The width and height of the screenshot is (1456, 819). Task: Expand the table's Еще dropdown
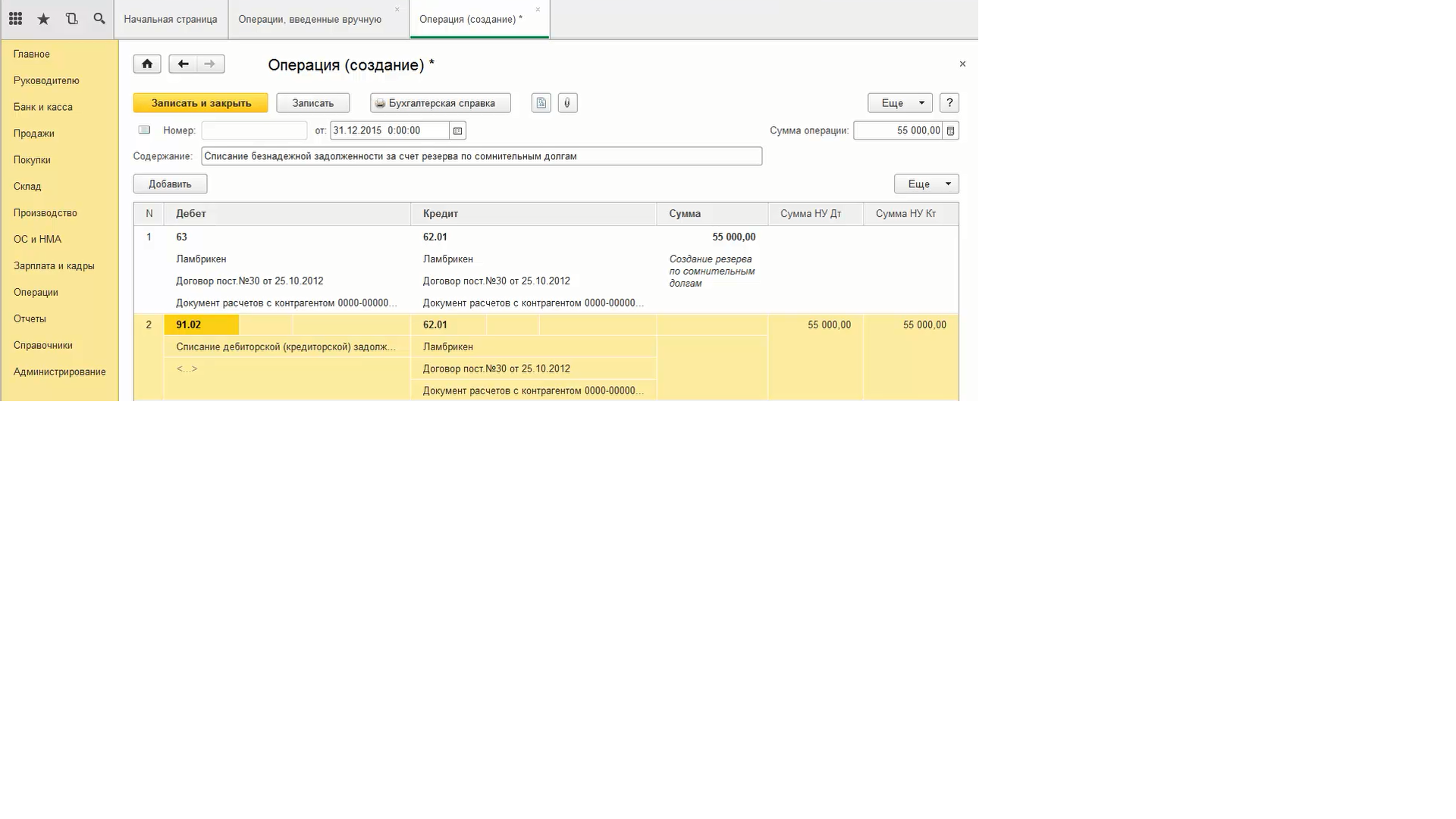coord(926,184)
